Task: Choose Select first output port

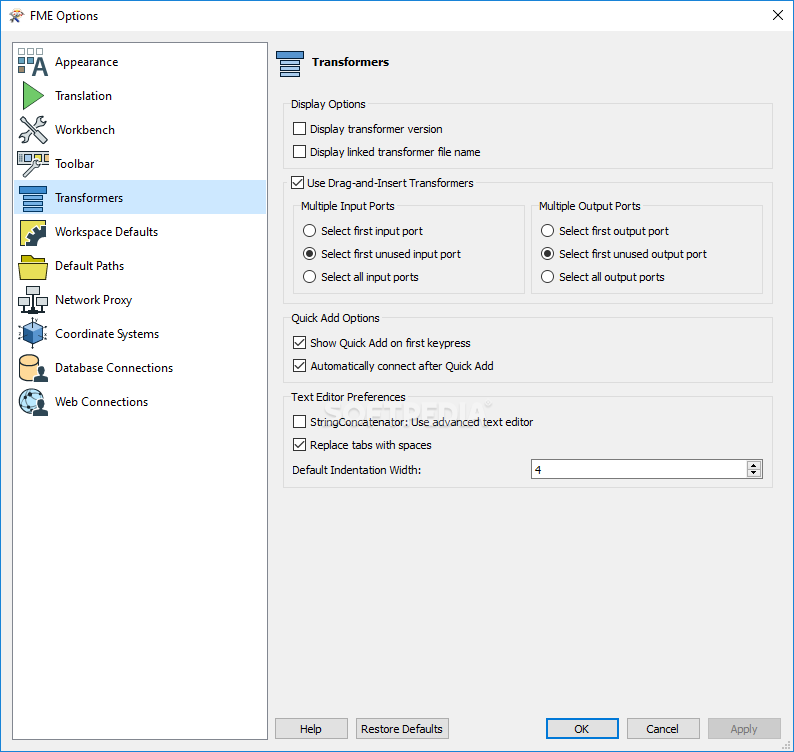Action: (x=547, y=231)
